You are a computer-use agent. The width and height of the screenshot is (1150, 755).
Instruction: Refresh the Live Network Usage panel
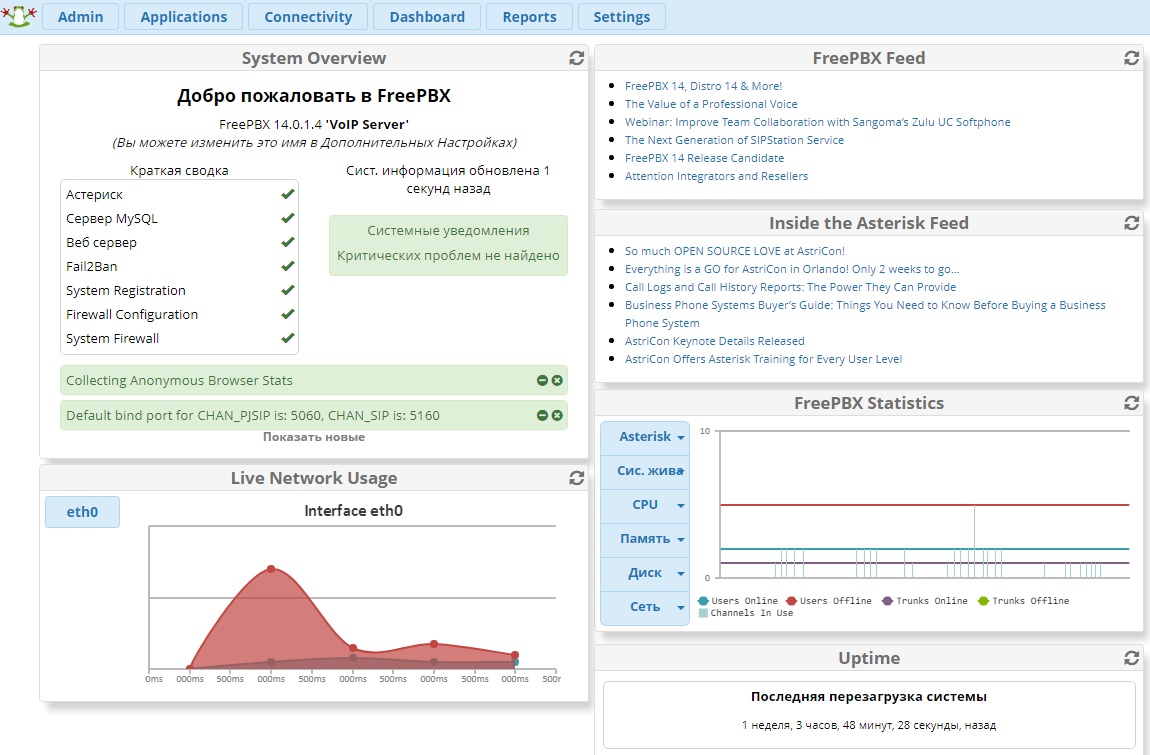tap(576, 478)
